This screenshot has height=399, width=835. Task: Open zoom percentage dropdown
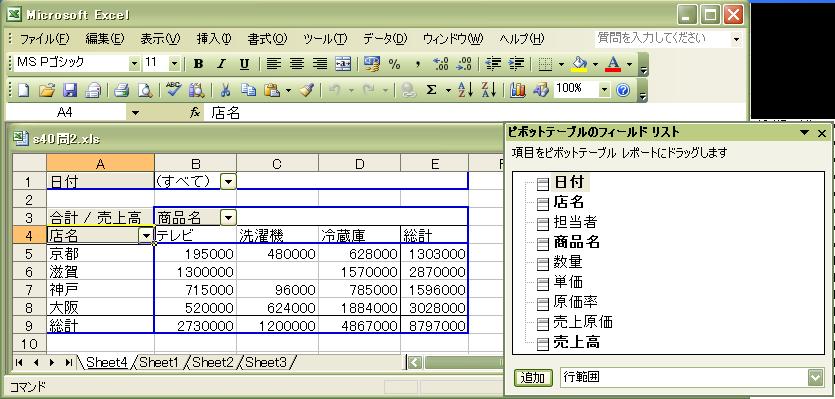604,90
